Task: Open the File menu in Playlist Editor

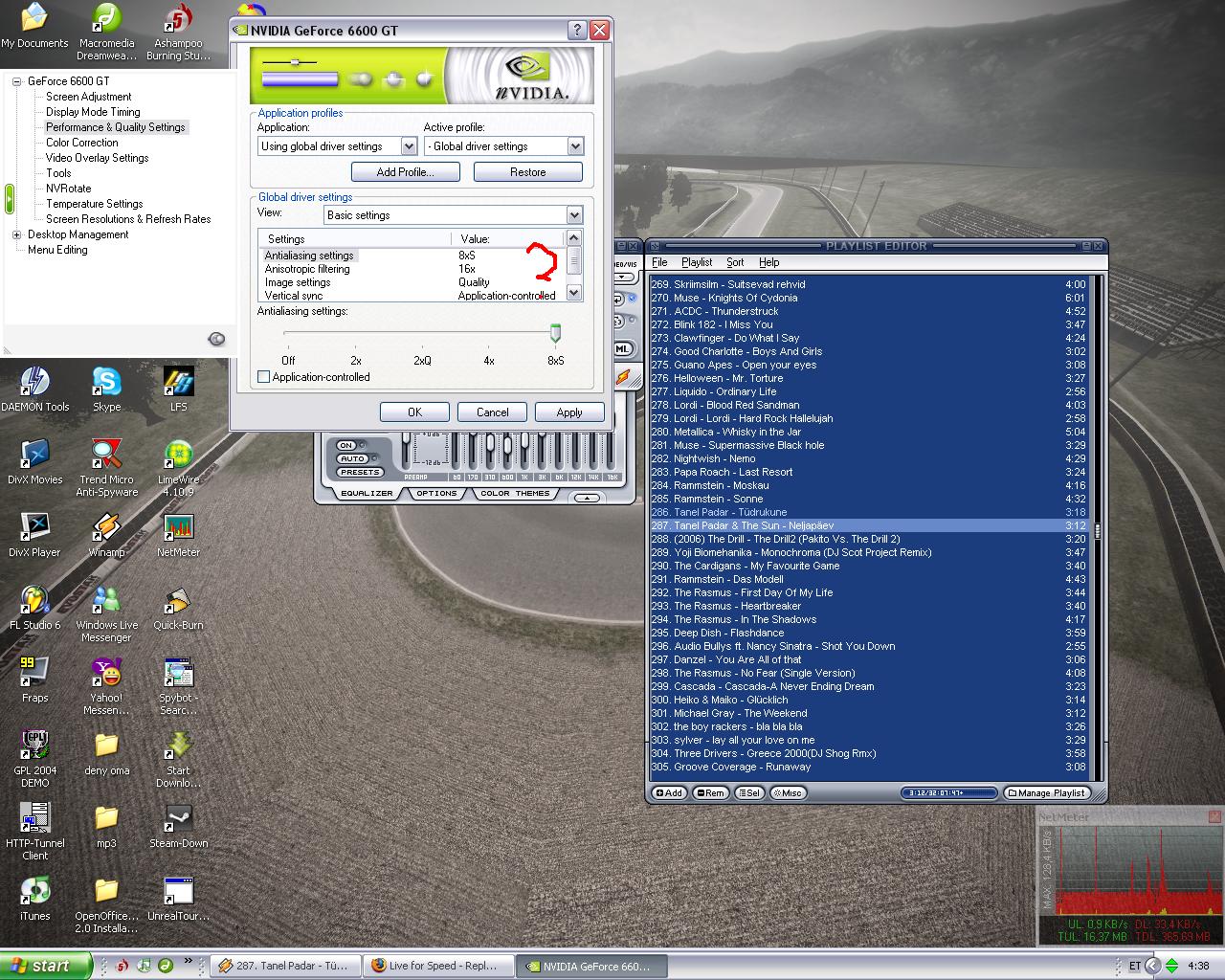Action: tap(659, 262)
